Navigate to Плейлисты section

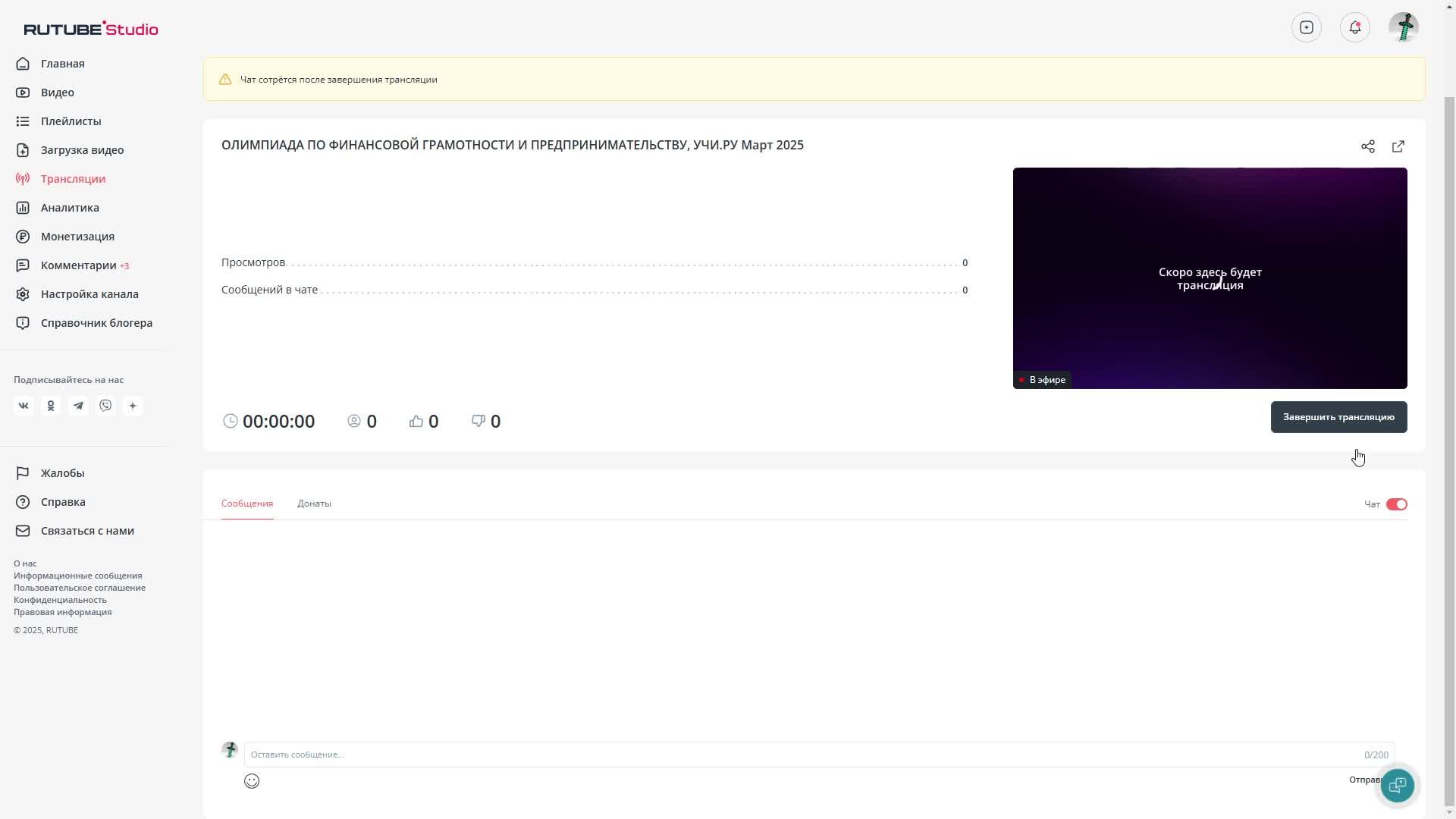pos(71,121)
